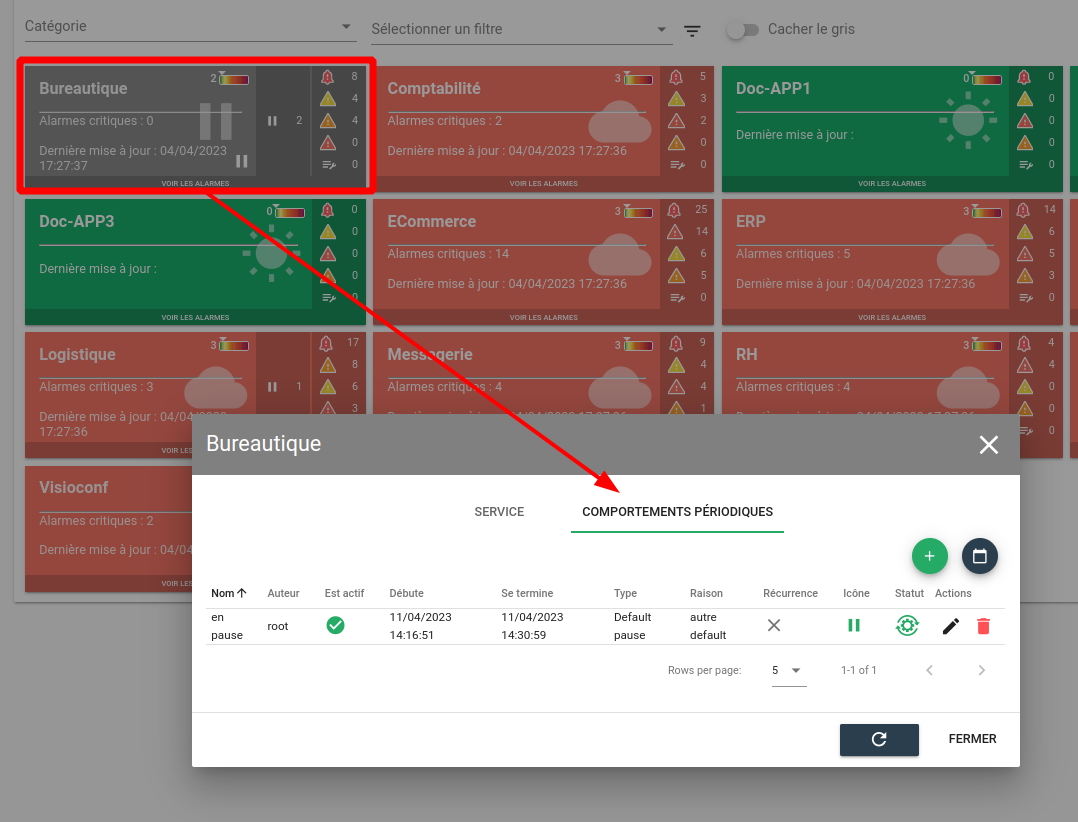Click the FERMER button

972,740
